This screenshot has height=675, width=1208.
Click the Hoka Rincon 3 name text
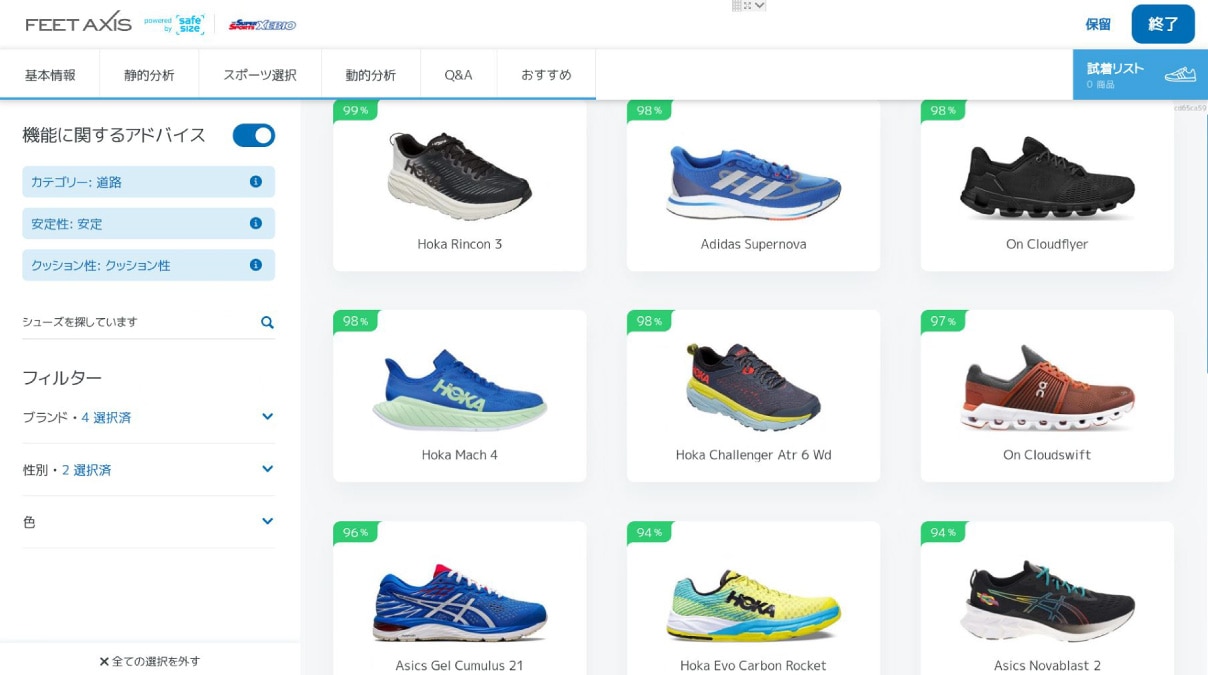tap(460, 244)
